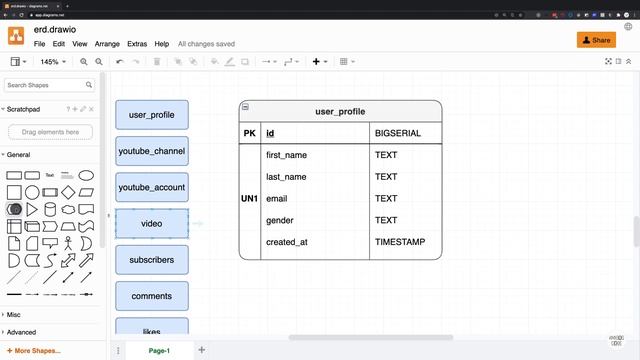Edit scratchpad with pencil icon
The height and width of the screenshot is (360, 640).
click(x=83, y=109)
